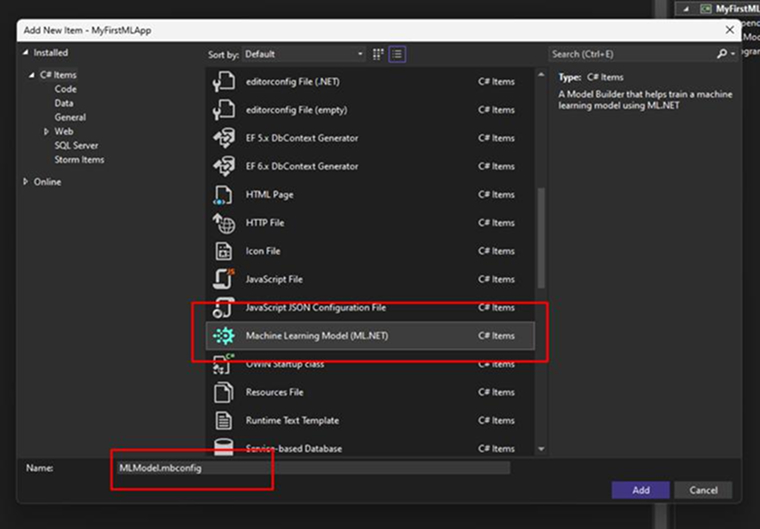Image resolution: width=760 pixels, height=529 pixels.
Task: Collapse the Installed section
Action: click(x=26, y=53)
